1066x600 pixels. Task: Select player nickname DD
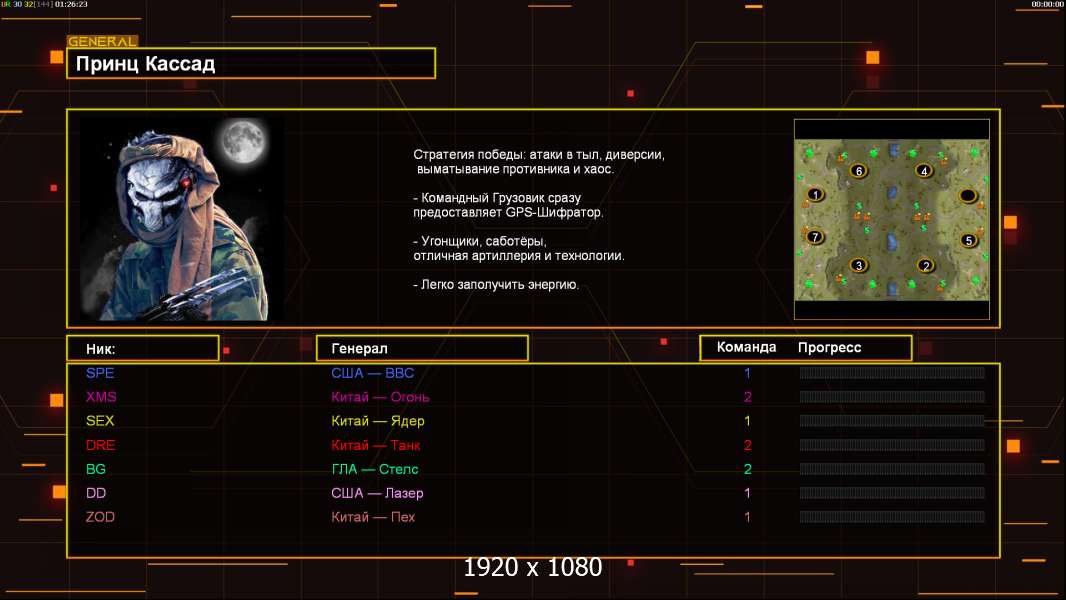96,493
